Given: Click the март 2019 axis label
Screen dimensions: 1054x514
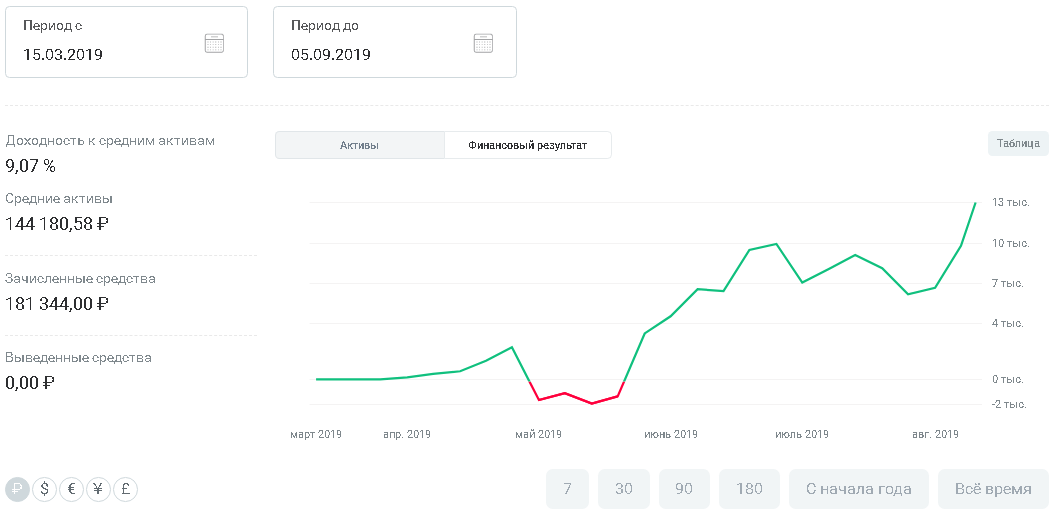Looking at the screenshot, I should coord(316,434).
